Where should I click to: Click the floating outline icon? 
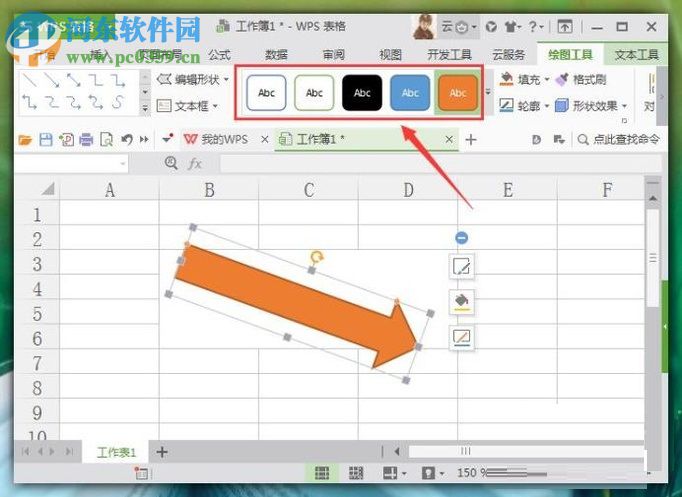point(461,337)
